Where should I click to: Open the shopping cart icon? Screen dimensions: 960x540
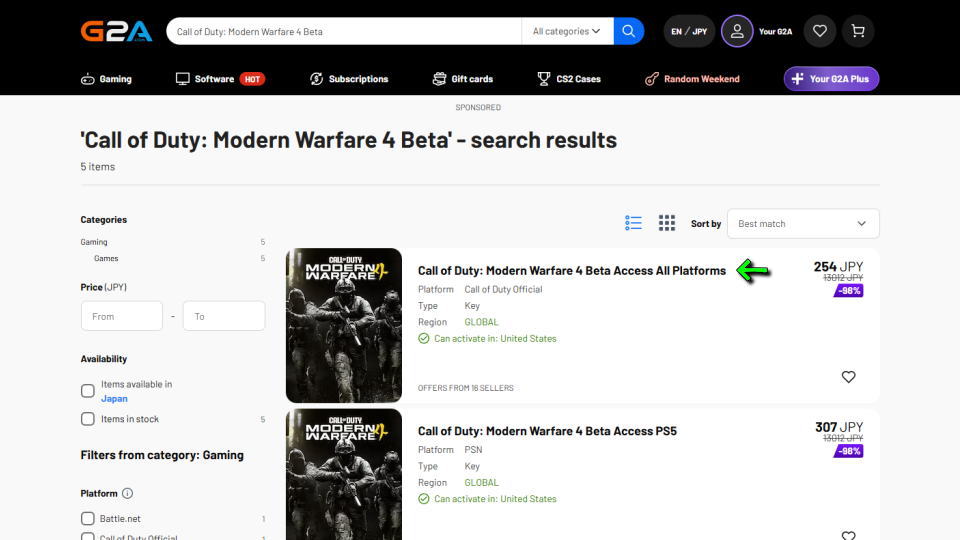(x=858, y=31)
